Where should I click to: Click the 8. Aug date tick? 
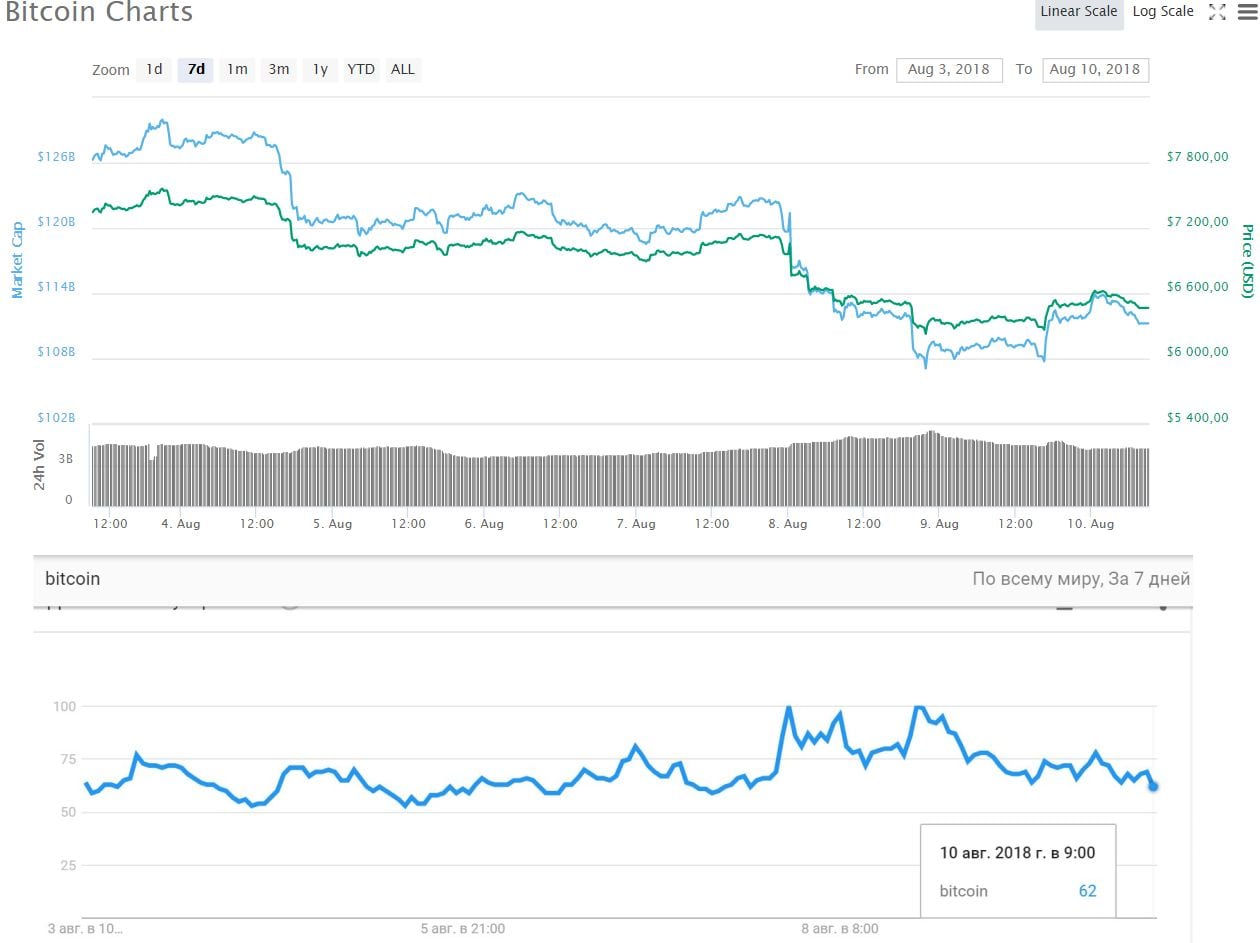coord(788,524)
